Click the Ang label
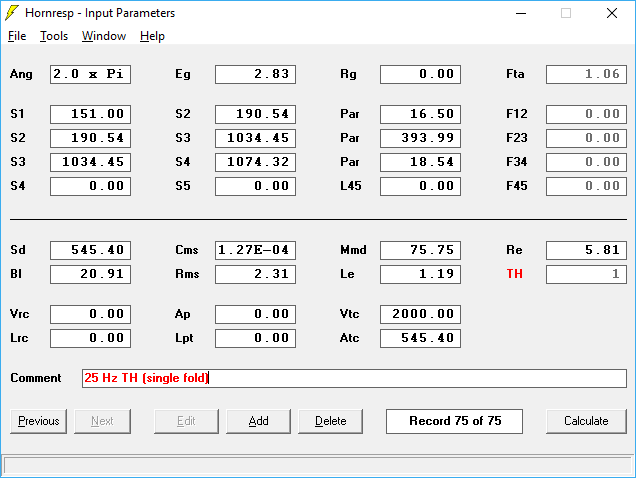 (21, 74)
